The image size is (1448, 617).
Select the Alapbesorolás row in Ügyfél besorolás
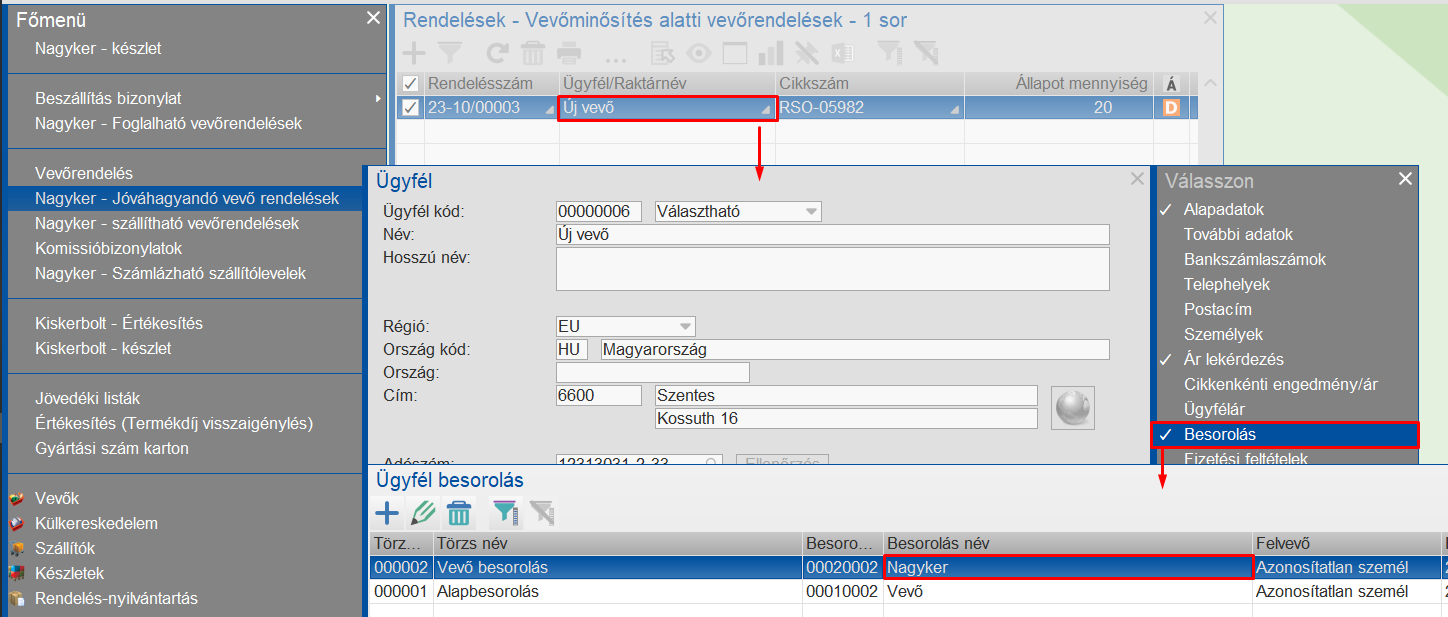[908, 591]
